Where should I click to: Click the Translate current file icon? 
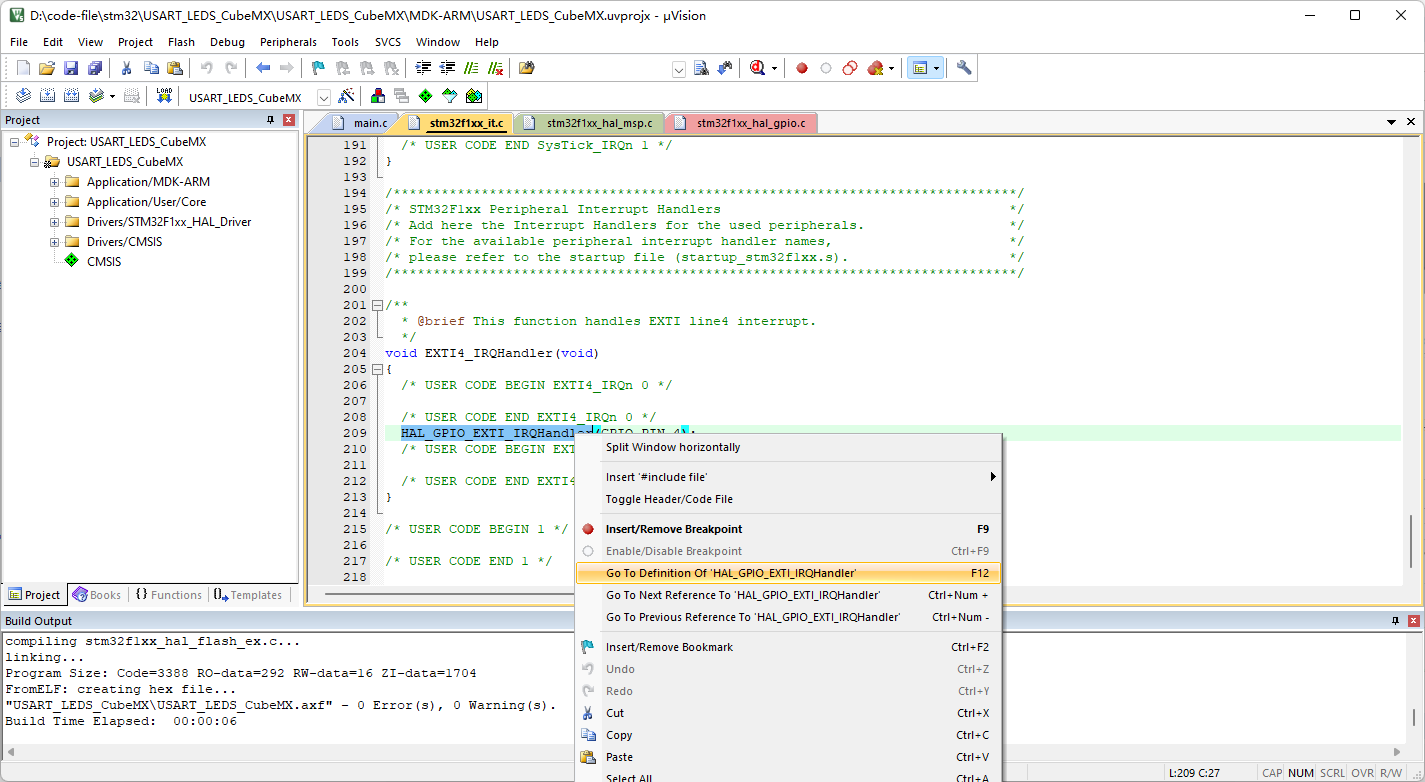point(23,96)
